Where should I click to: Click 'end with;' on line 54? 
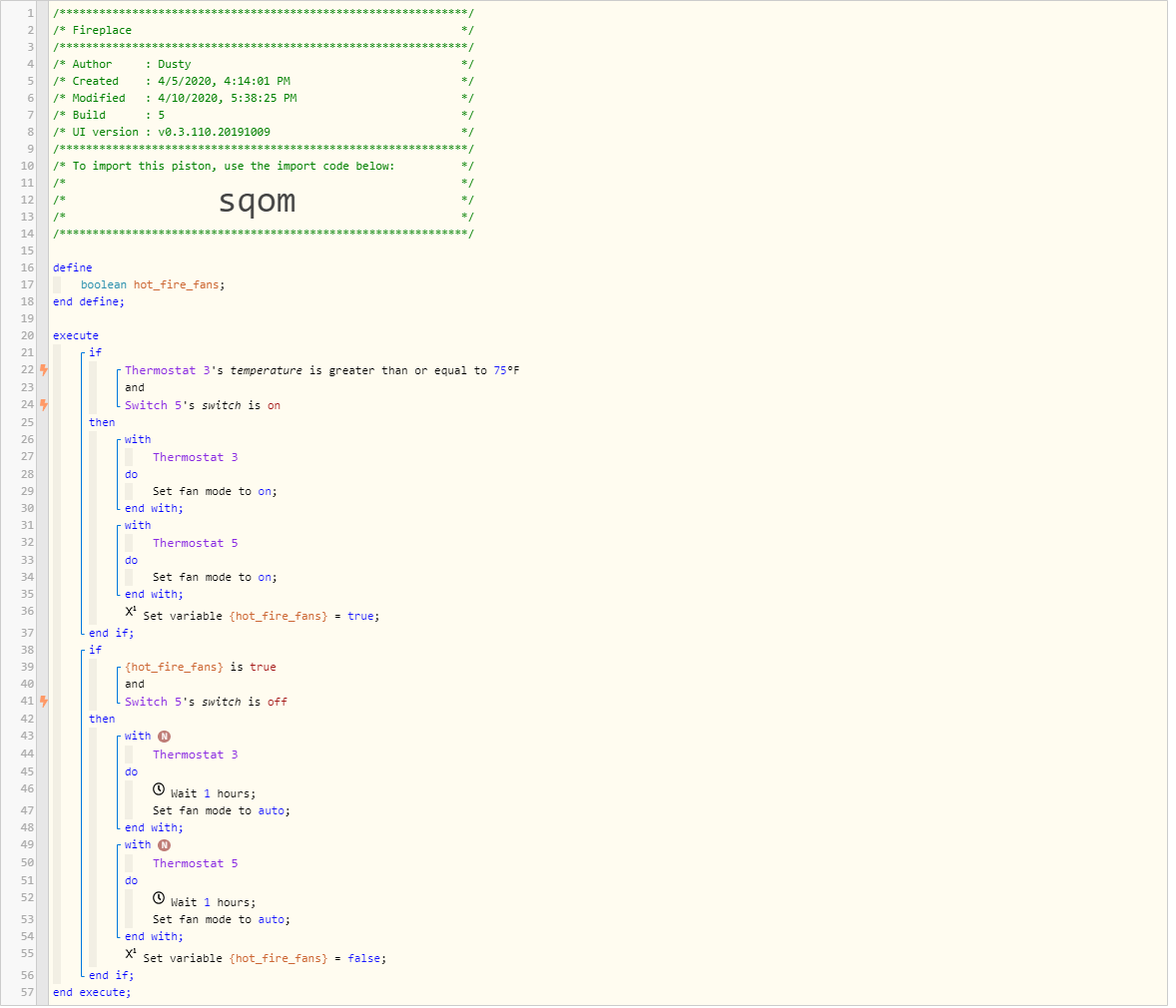pyautogui.click(x=154, y=937)
